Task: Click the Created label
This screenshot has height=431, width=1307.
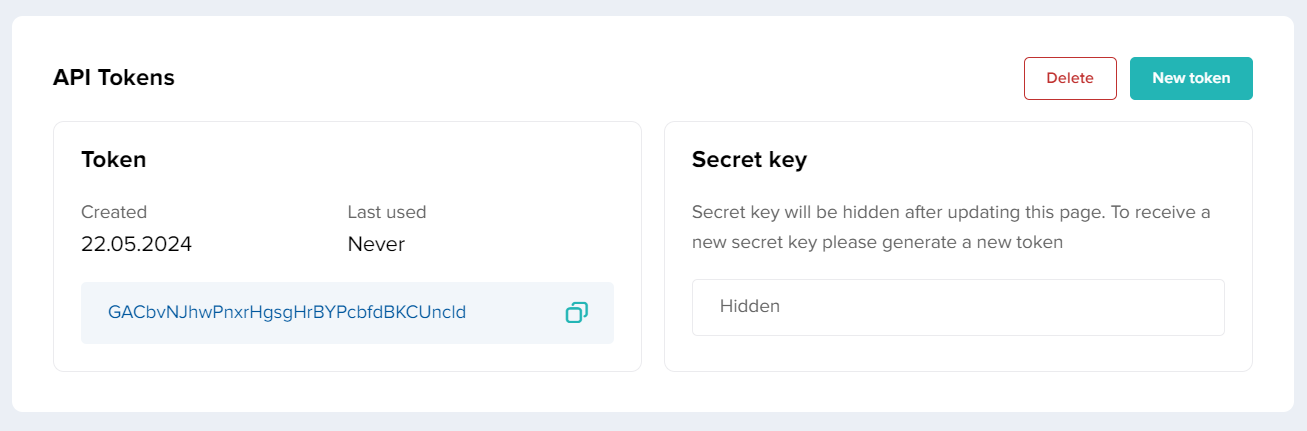Action: tap(114, 212)
